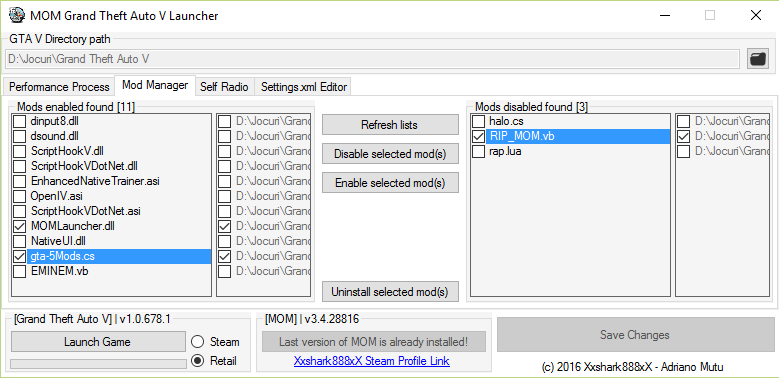The height and width of the screenshot is (378, 779).
Task: Click the MOM app icon in title bar
Action: pyautogui.click(x=17, y=15)
